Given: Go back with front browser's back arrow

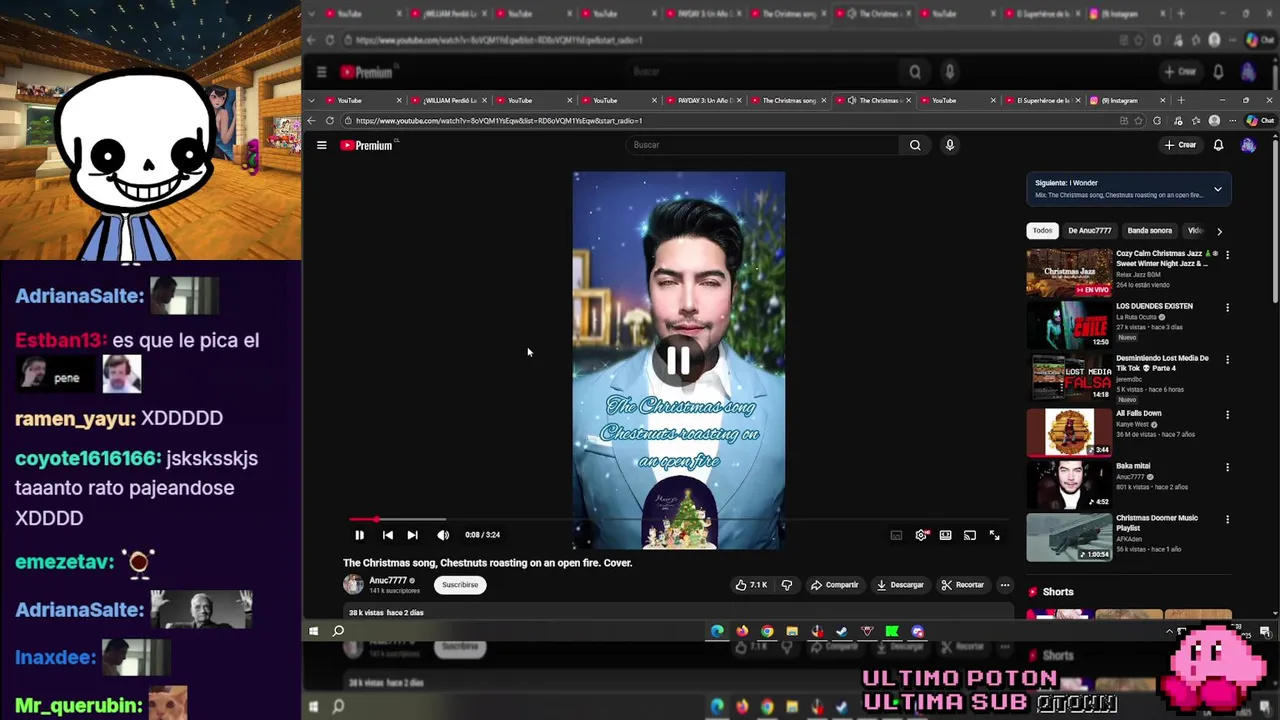Looking at the screenshot, I should [x=311, y=121].
